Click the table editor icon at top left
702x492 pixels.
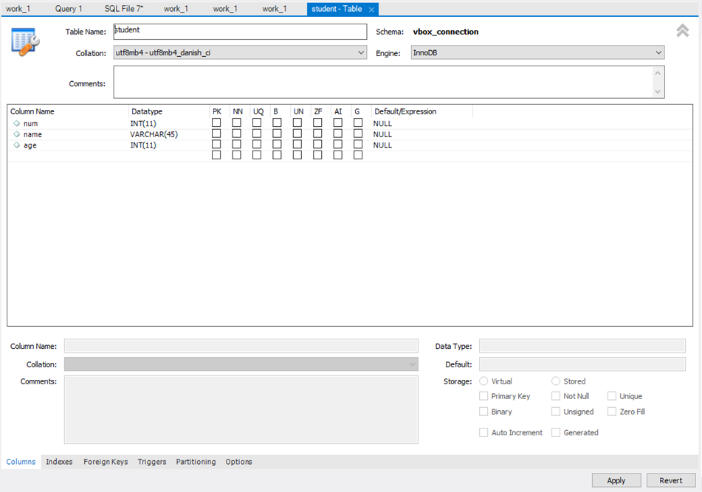[25, 42]
